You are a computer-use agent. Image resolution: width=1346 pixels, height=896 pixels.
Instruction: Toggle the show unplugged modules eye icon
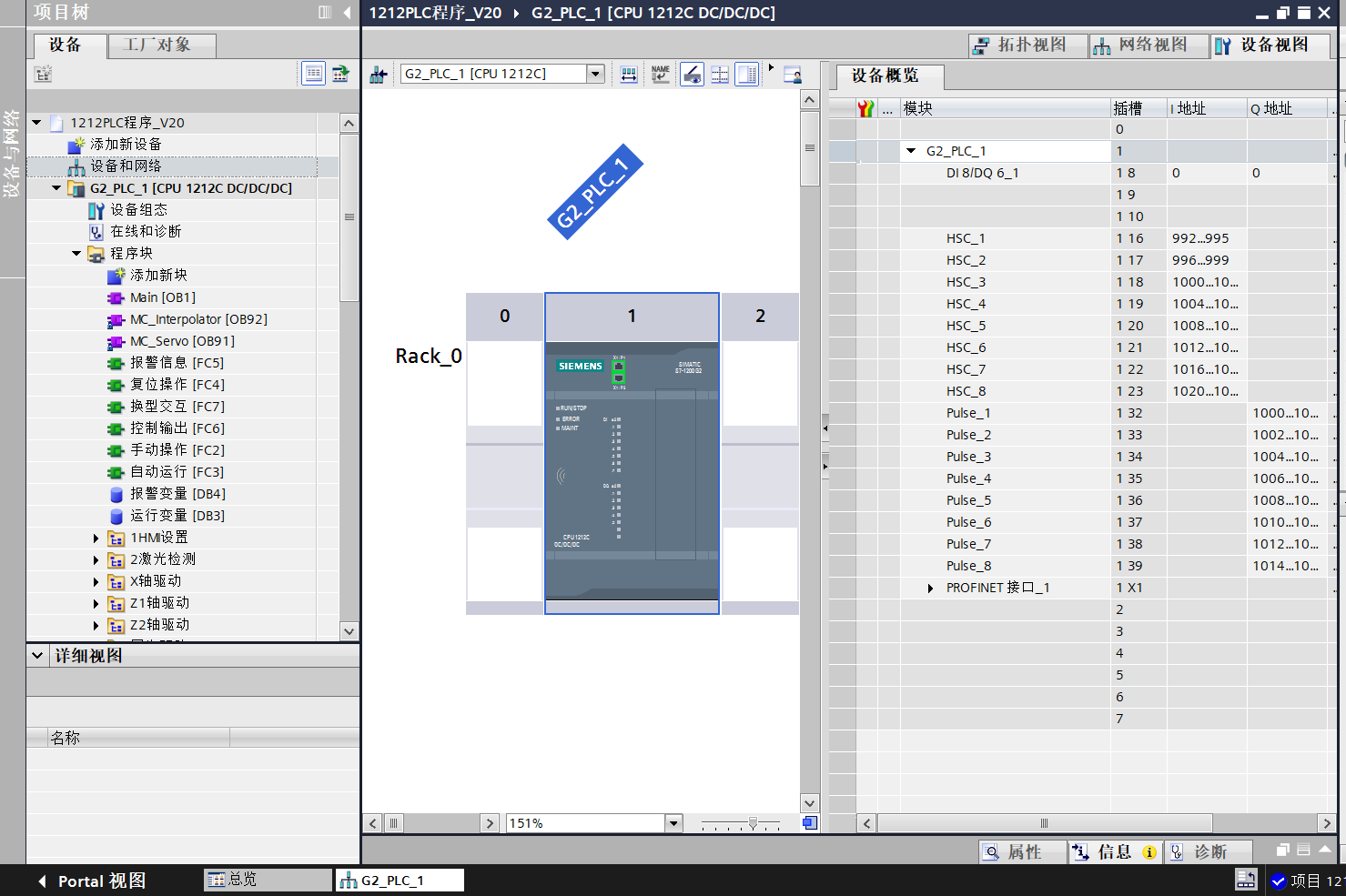[x=692, y=75]
